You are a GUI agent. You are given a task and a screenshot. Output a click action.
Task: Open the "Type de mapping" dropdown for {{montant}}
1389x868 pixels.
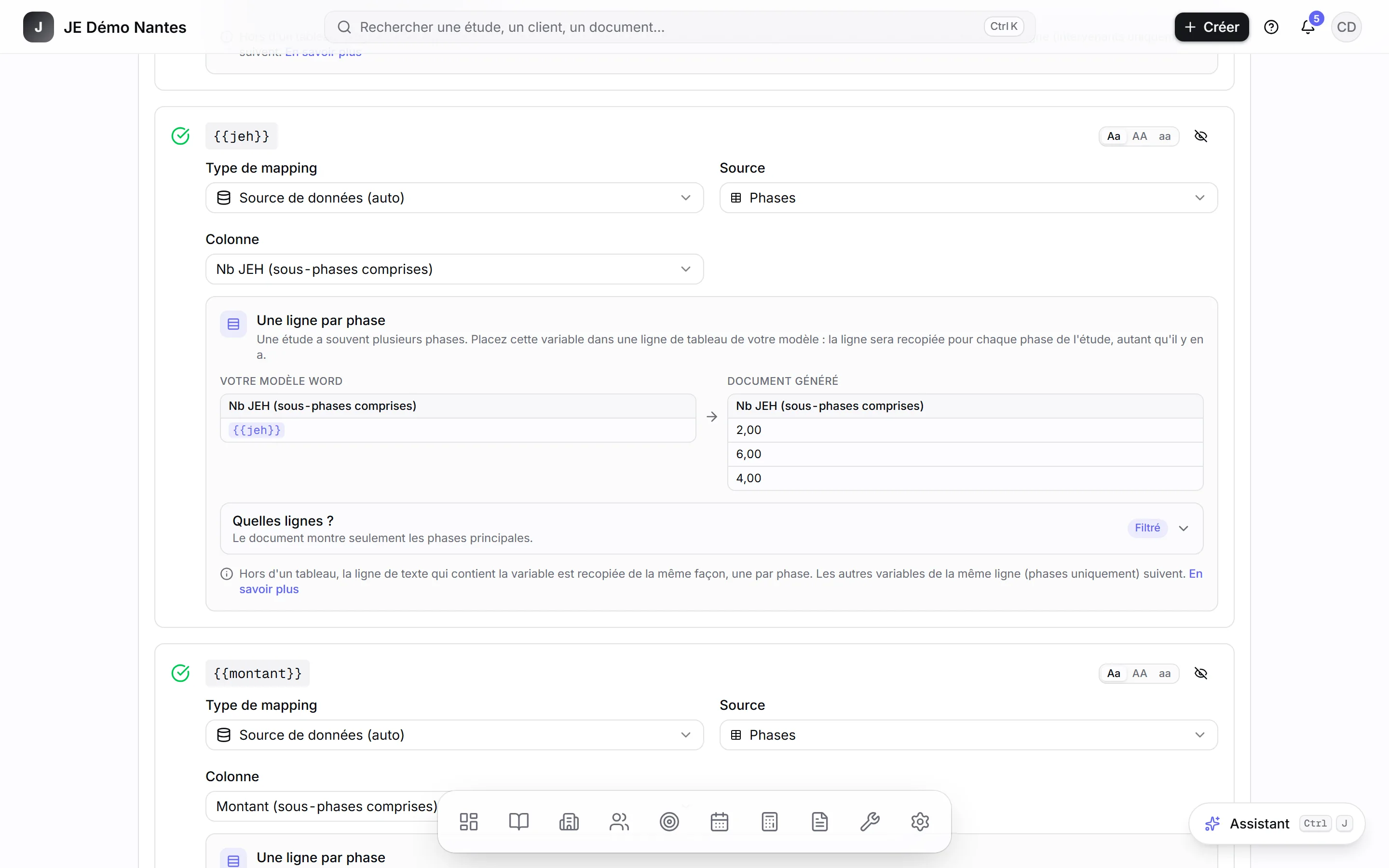(x=455, y=735)
